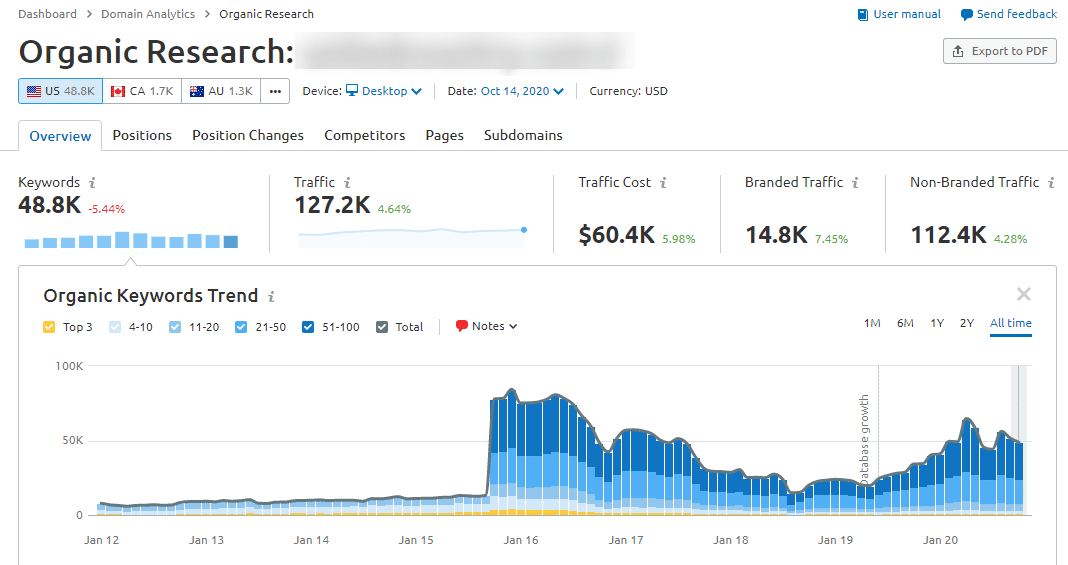Open the Keywords info icon
The height and width of the screenshot is (565, 1068).
[x=92, y=182]
